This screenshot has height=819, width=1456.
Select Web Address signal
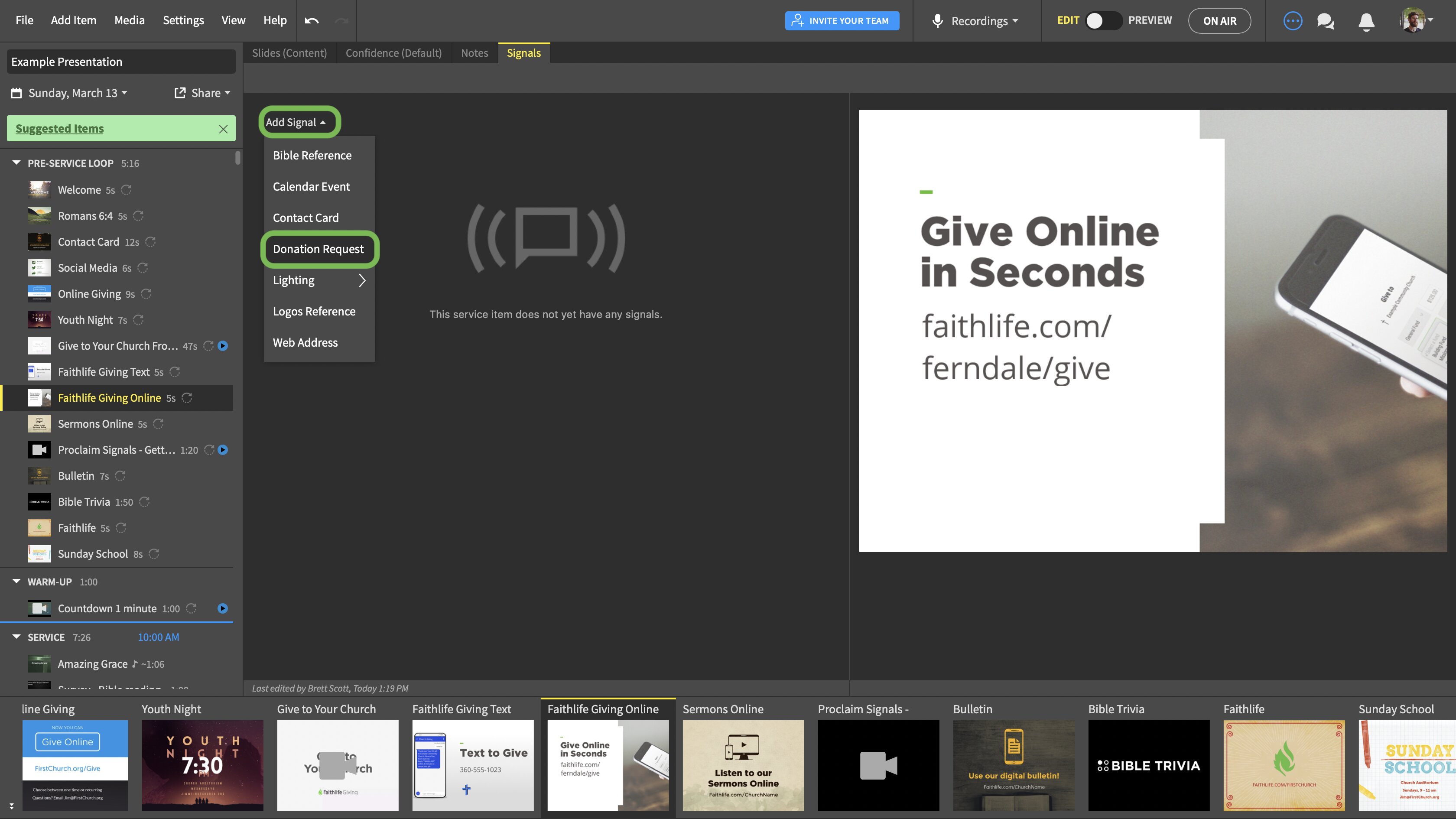[319, 342]
